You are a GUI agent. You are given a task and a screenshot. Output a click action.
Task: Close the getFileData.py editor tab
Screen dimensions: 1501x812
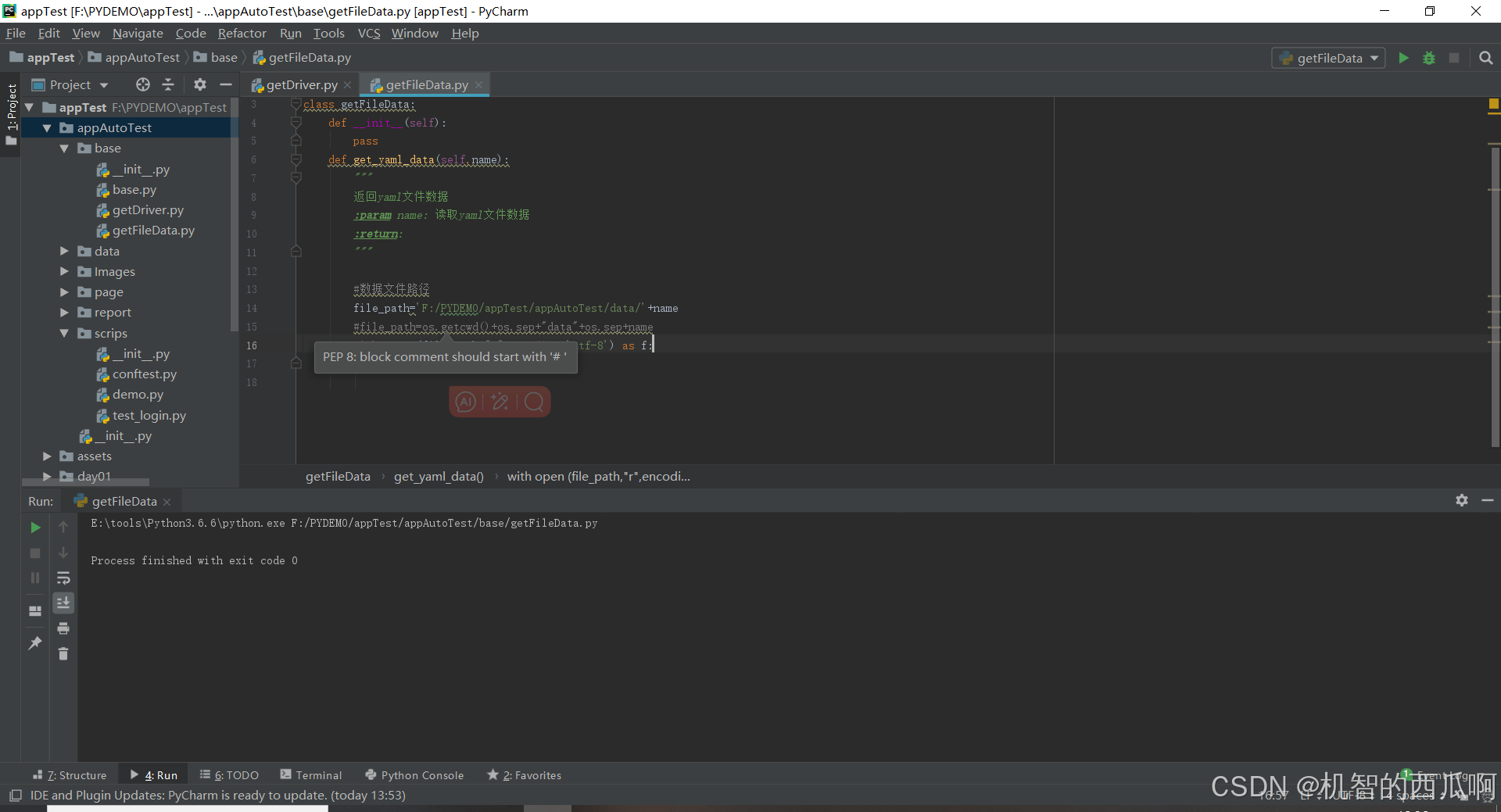[x=478, y=85]
